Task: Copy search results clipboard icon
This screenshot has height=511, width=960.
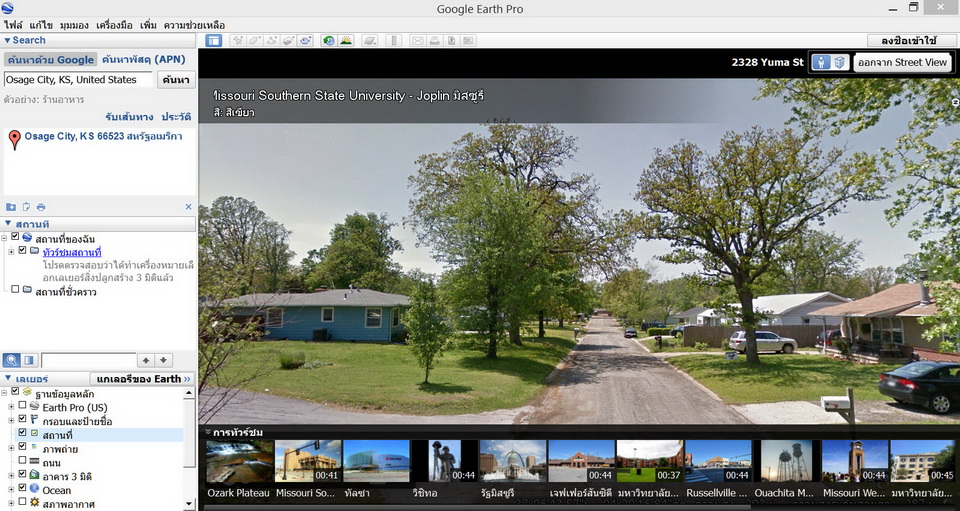Action: click(26, 207)
